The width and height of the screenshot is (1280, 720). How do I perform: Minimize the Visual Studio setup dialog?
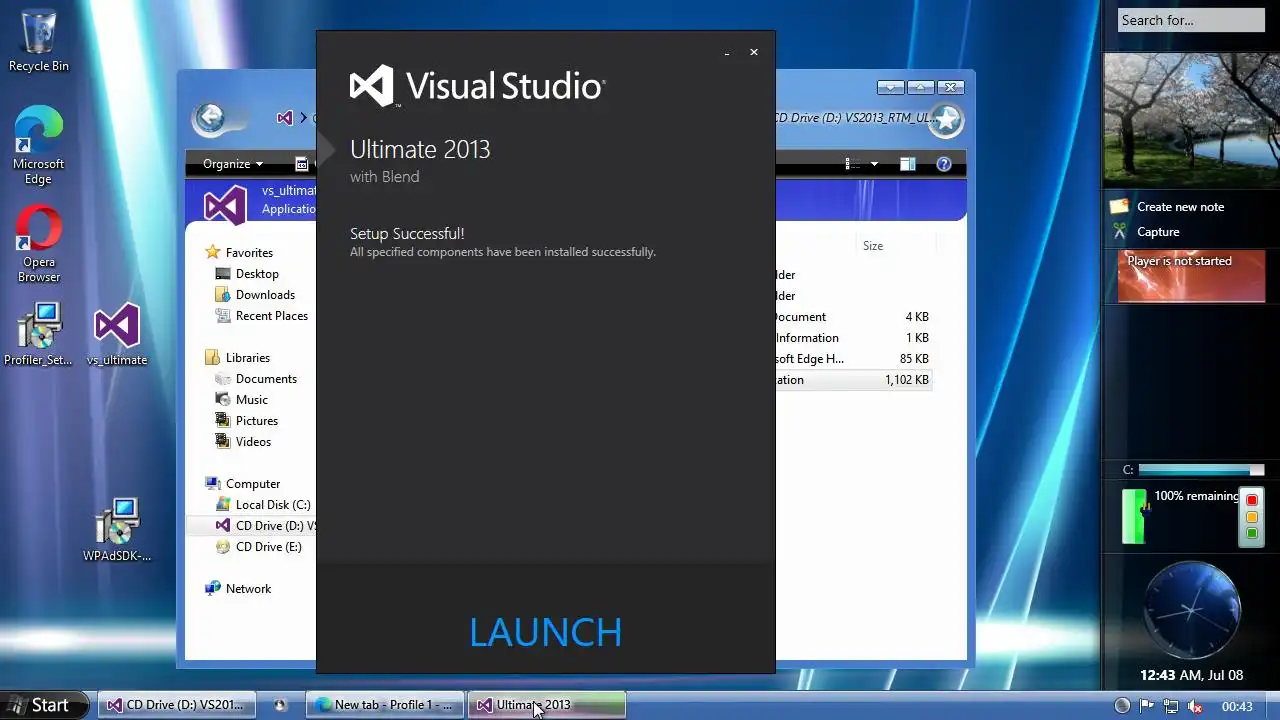727,53
